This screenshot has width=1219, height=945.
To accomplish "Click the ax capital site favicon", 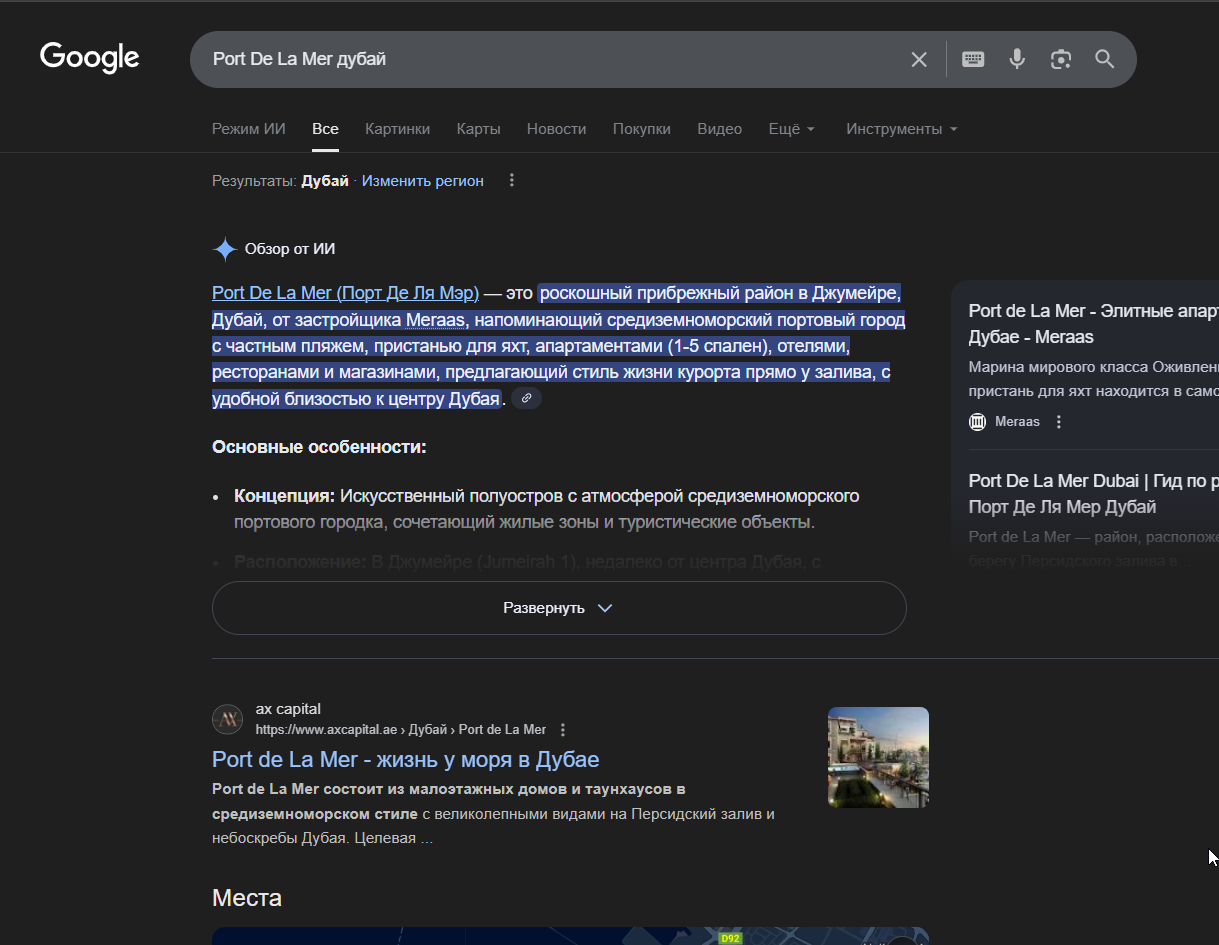I will [227, 719].
